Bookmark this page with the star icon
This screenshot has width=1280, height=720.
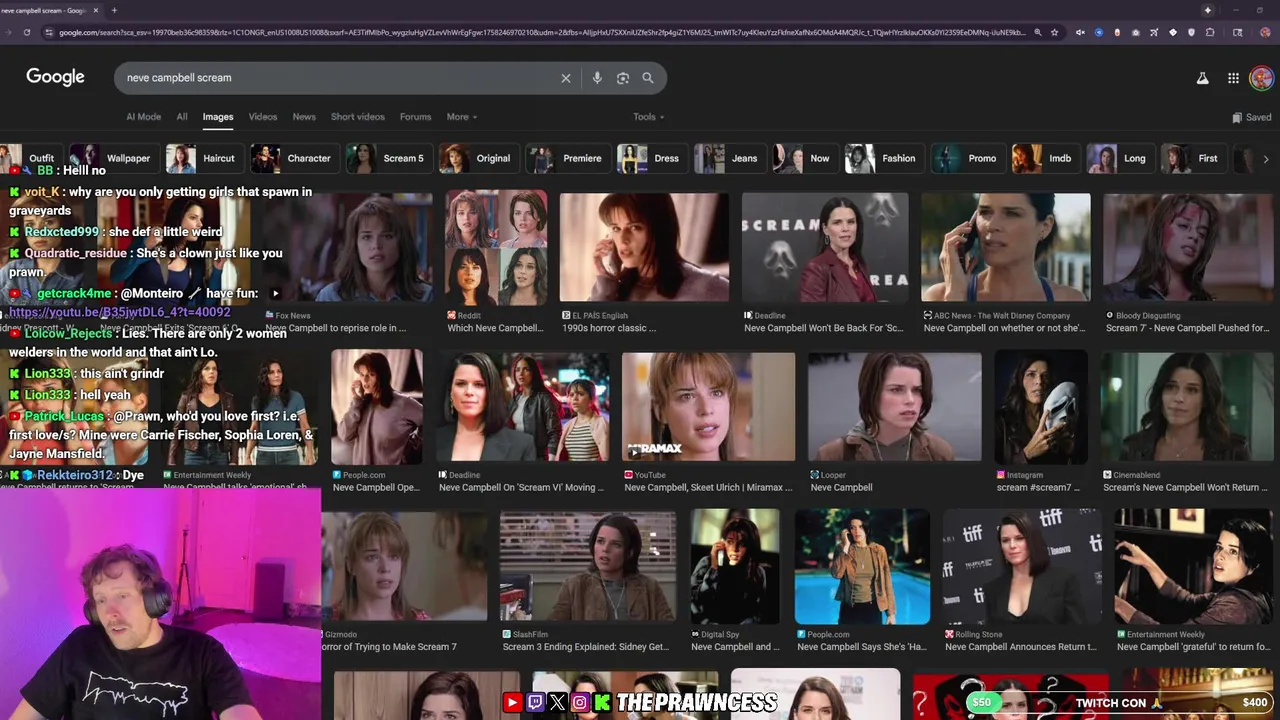[x=1054, y=32]
